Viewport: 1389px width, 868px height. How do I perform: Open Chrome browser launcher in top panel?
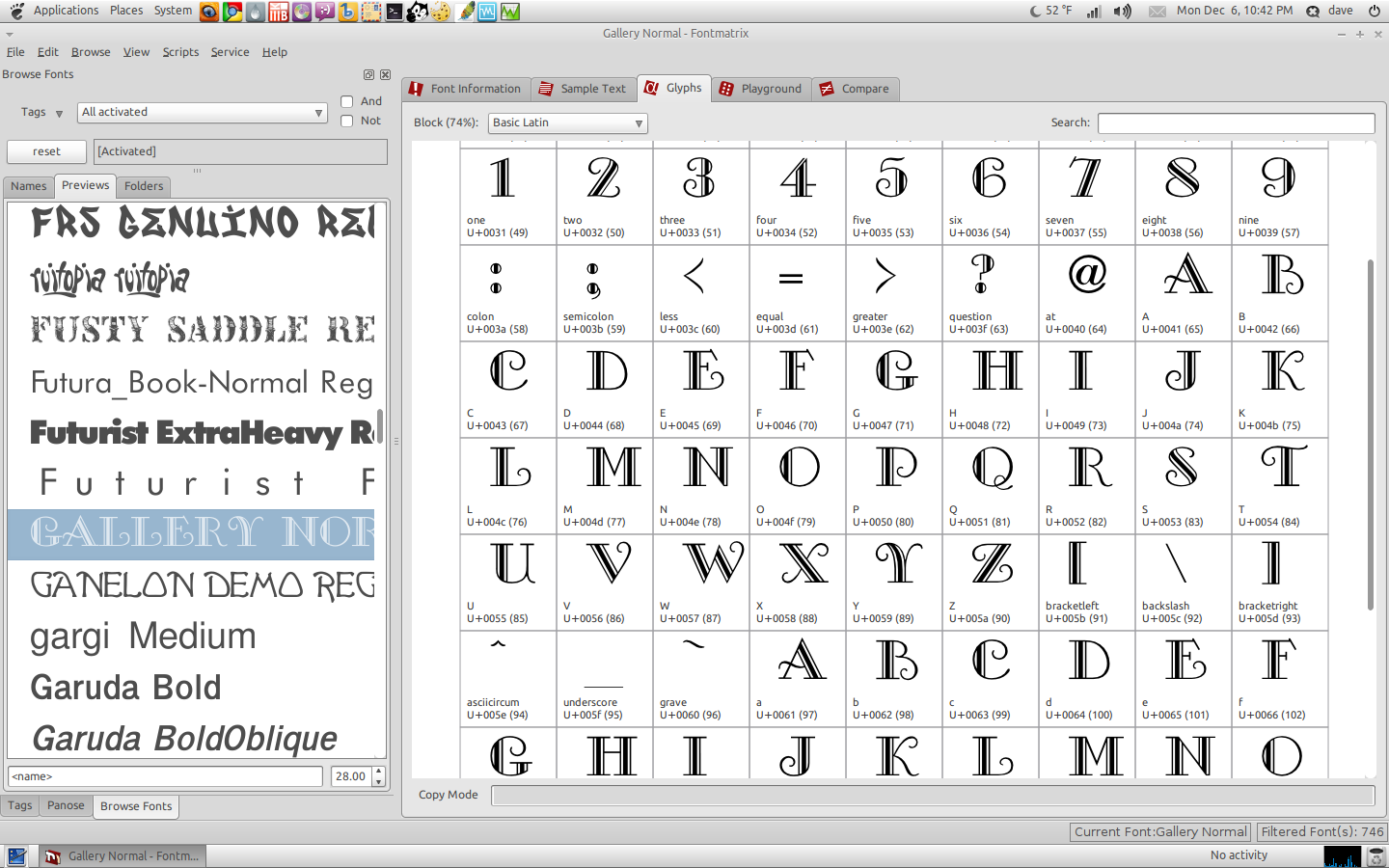pyautogui.click(x=232, y=12)
